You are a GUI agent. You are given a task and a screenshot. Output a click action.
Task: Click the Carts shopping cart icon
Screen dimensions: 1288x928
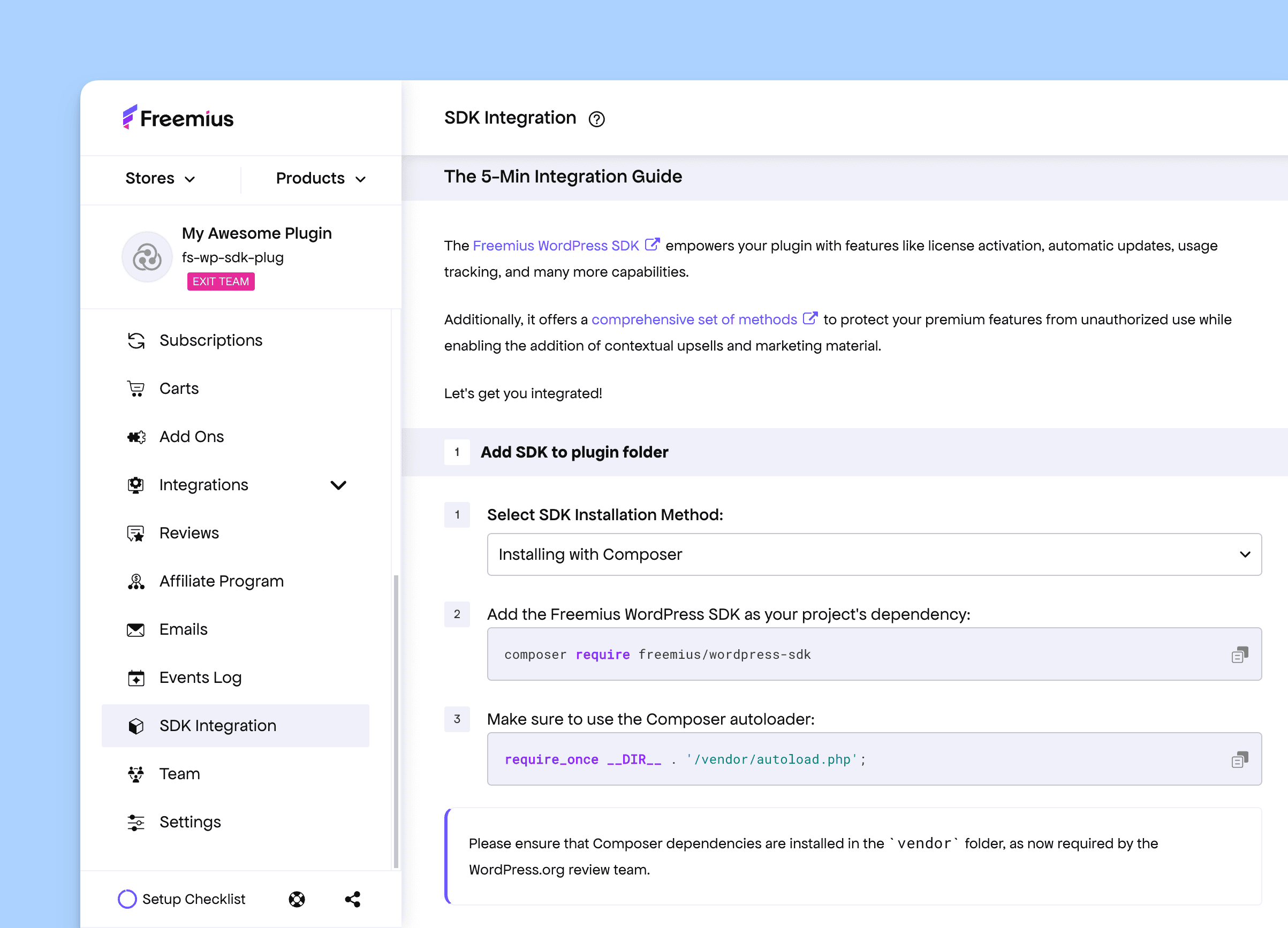(136, 389)
